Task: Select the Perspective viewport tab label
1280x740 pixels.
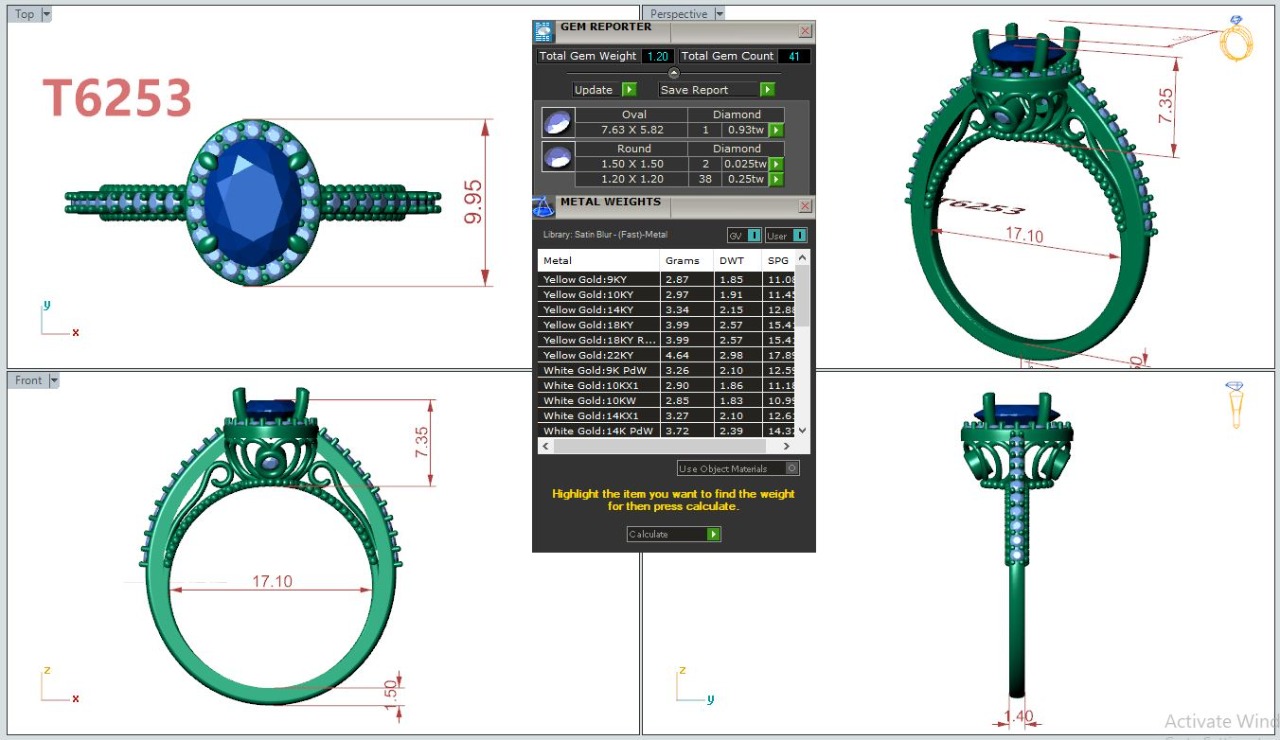Action: point(678,14)
